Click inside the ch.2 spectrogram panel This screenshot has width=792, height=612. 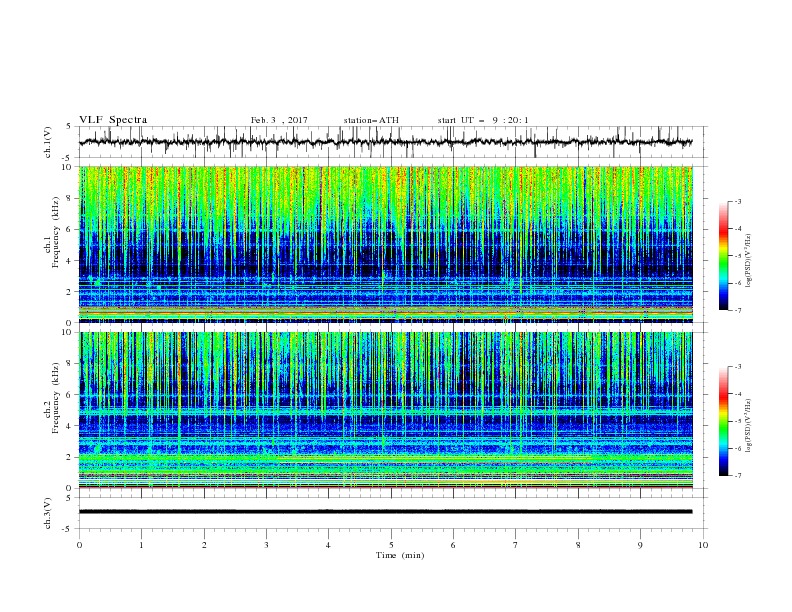386,410
